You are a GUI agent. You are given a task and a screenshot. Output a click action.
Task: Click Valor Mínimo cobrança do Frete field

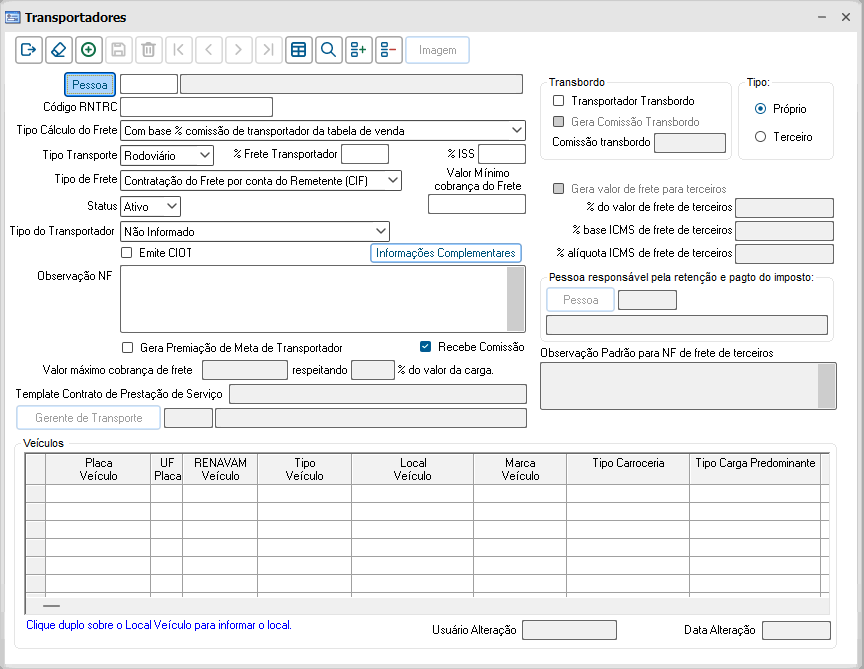pyautogui.click(x=477, y=204)
